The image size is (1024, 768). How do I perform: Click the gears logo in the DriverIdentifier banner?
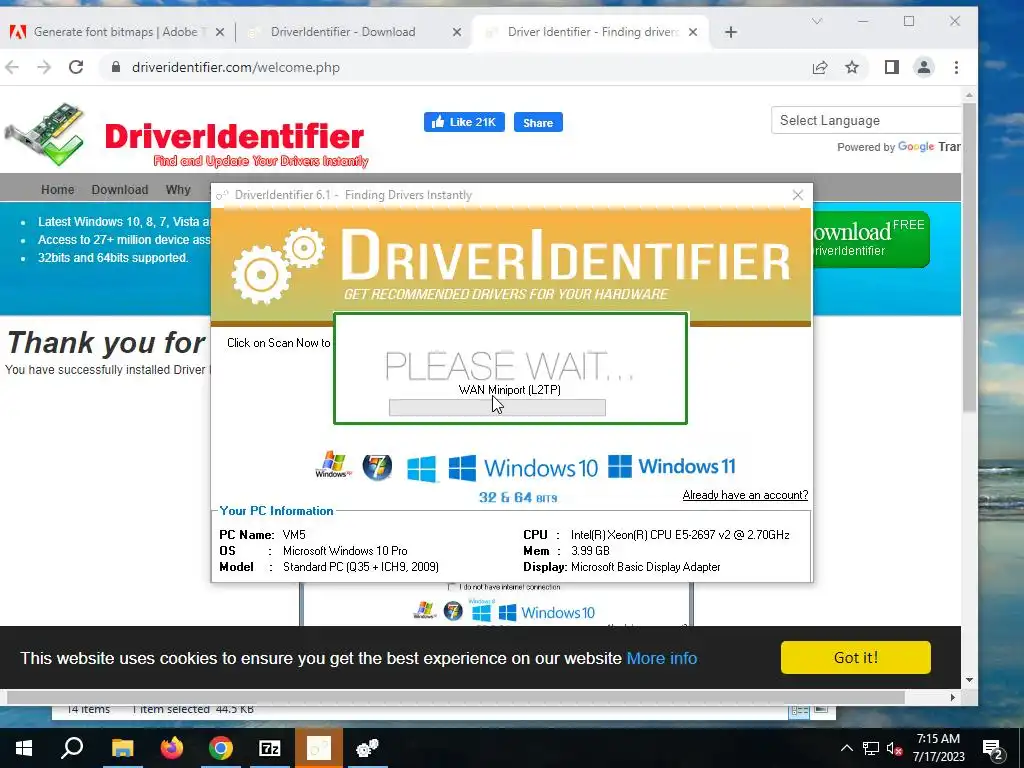point(278,264)
